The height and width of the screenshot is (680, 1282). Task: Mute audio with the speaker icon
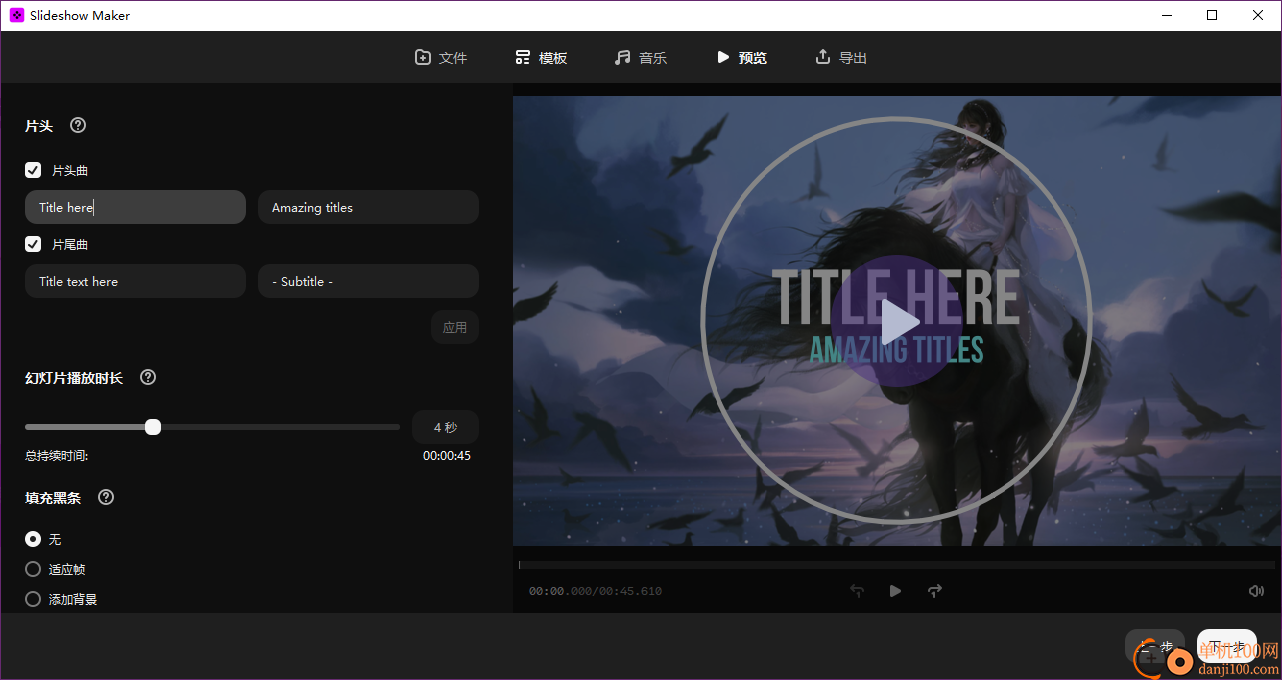tap(1257, 591)
